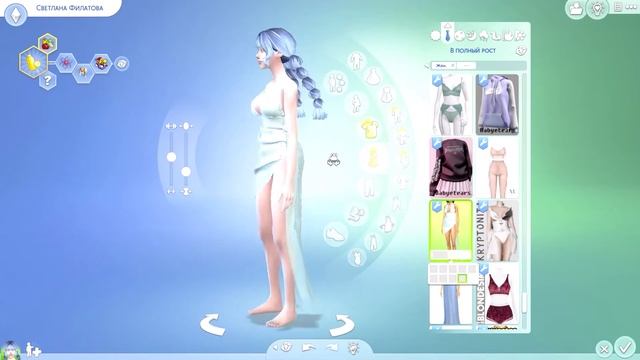Choose the purple hoodie thumbnail
The width and height of the screenshot is (640, 360).
click(x=497, y=104)
